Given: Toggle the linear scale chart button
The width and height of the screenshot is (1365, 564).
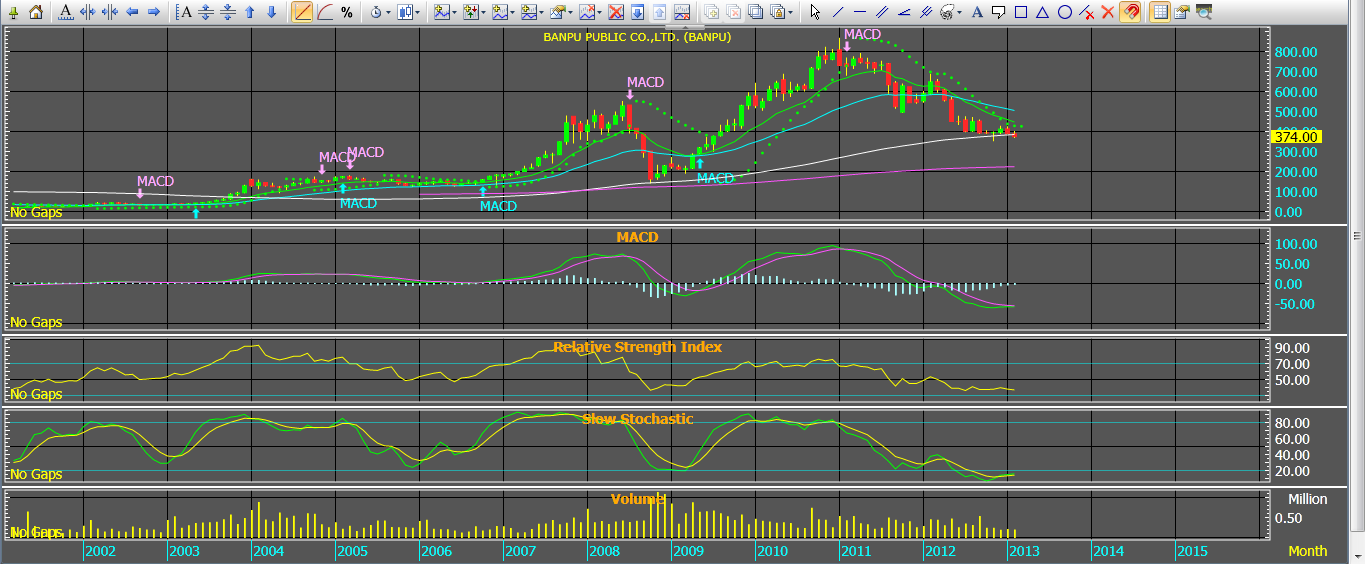Looking at the screenshot, I should [302, 12].
